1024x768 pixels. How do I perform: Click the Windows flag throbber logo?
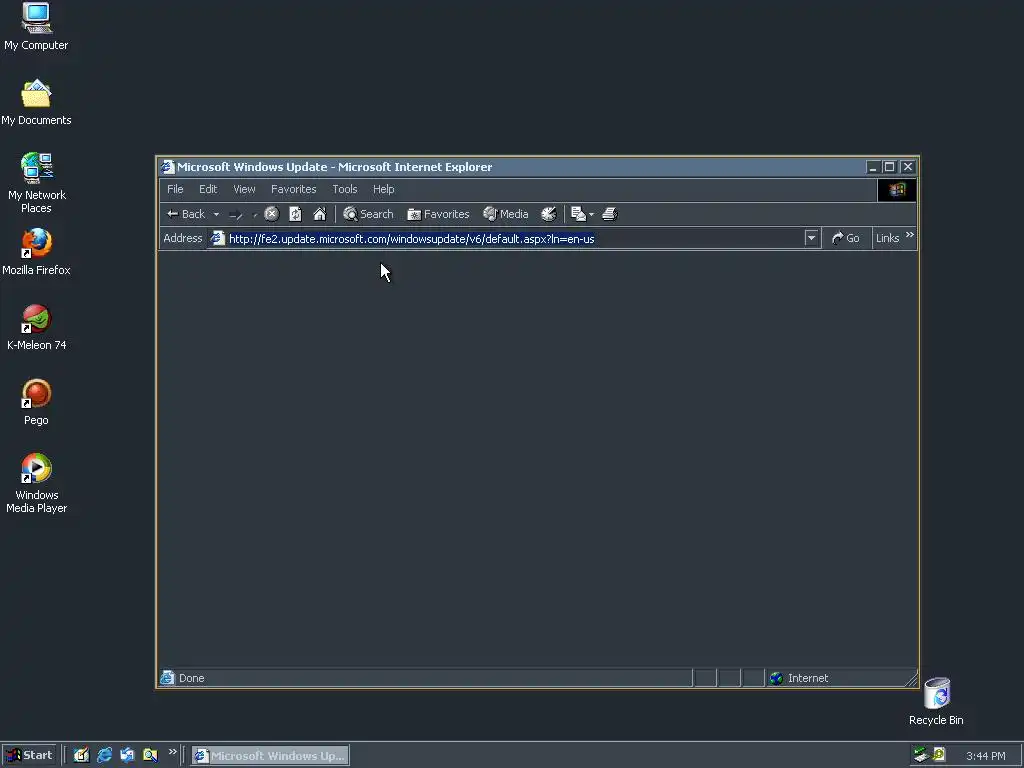pyautogui.click(x=897, y=190)
